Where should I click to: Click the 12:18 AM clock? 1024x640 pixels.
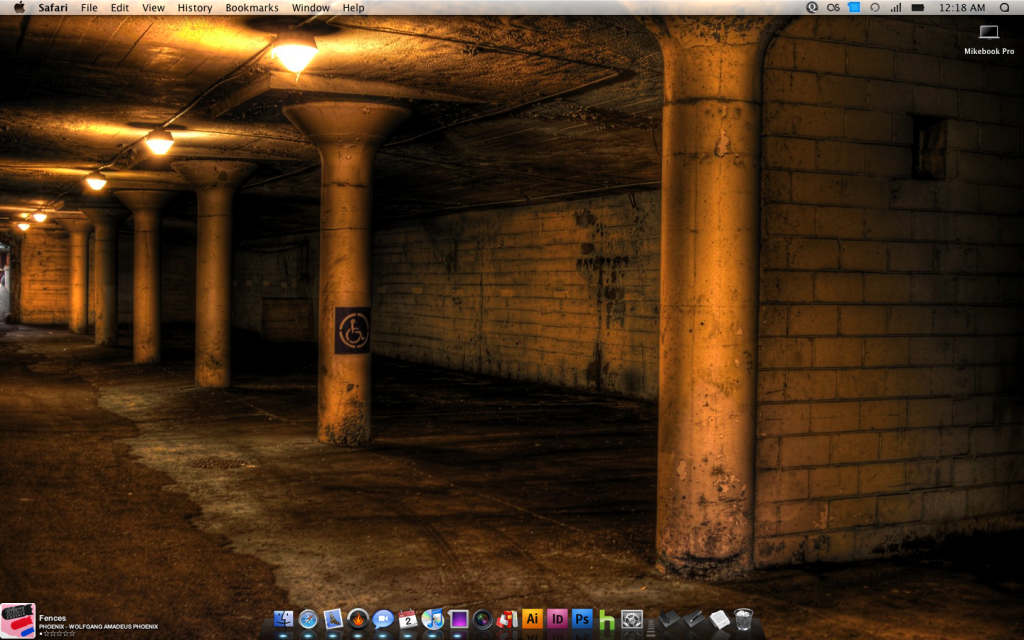pyautogui.click(x=963, y=8)
